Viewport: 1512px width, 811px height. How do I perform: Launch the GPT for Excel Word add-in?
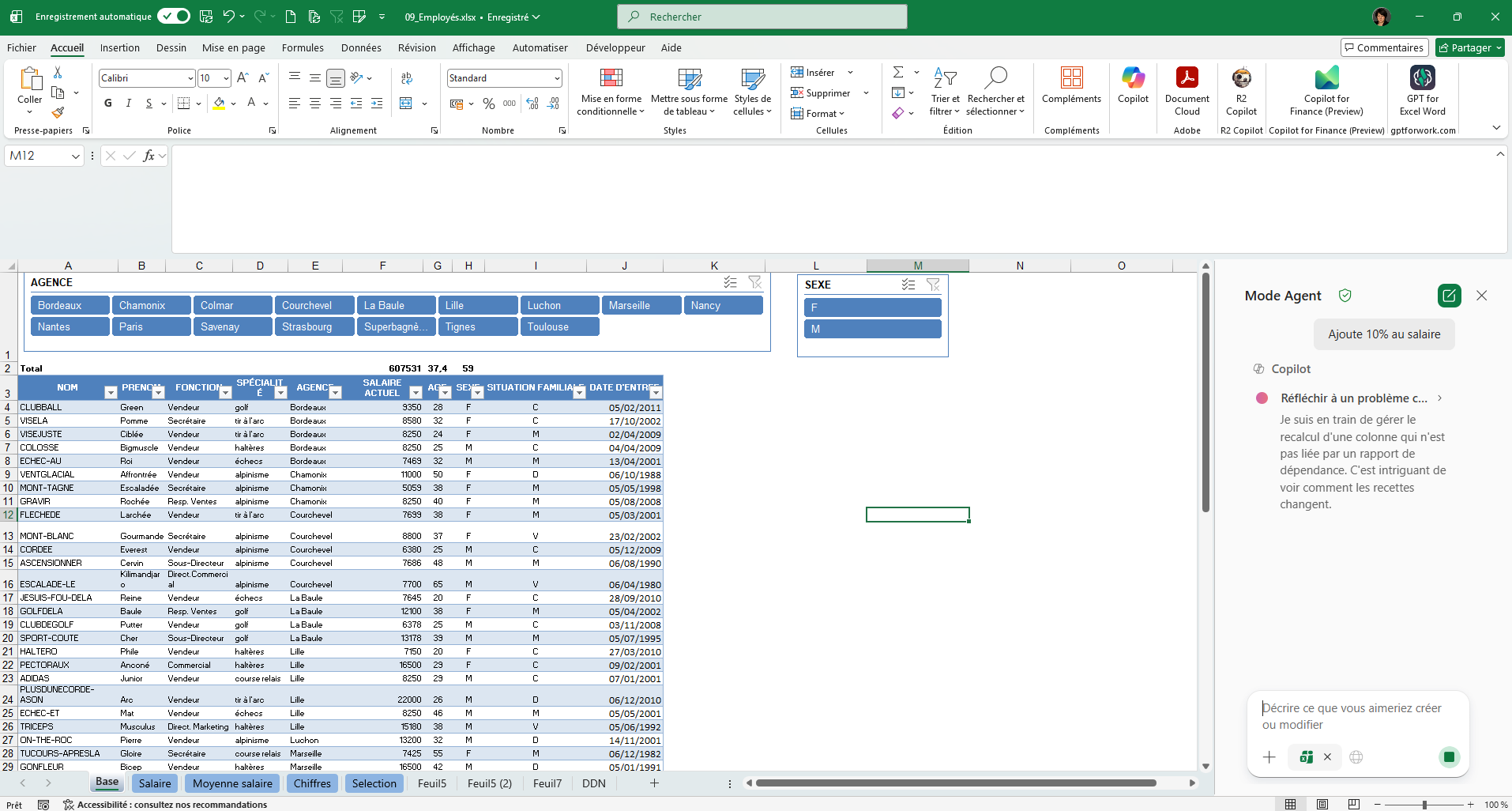click(x=1422, y=89)
